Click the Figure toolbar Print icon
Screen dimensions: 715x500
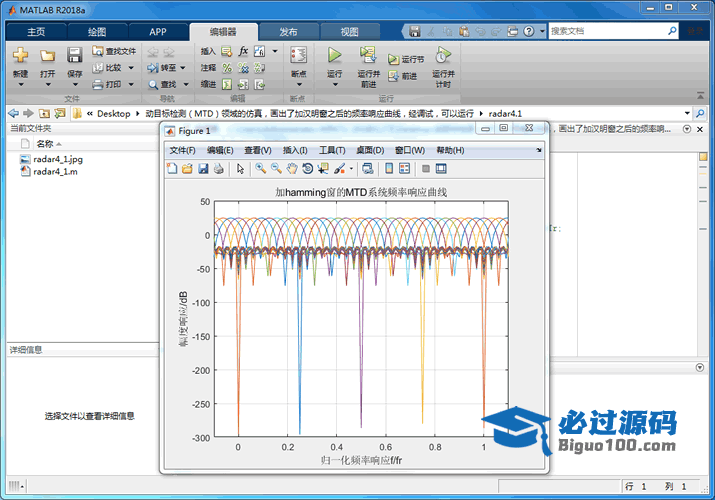(x=218, y=169)
